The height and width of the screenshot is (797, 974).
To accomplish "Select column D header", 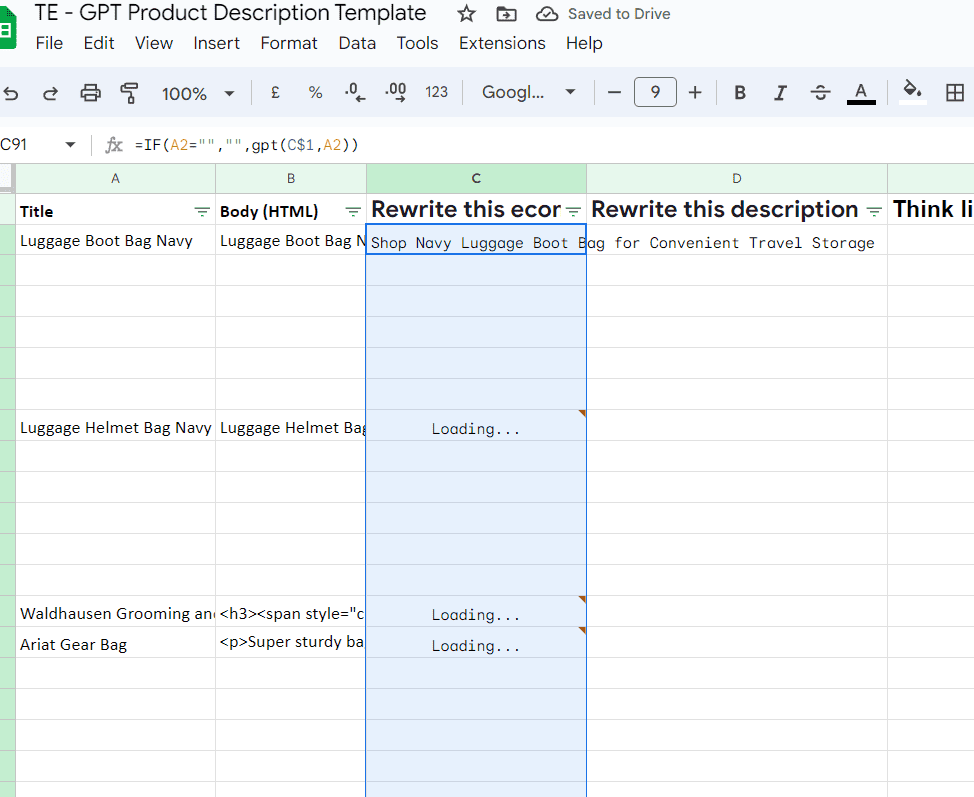I will point(737,179).
